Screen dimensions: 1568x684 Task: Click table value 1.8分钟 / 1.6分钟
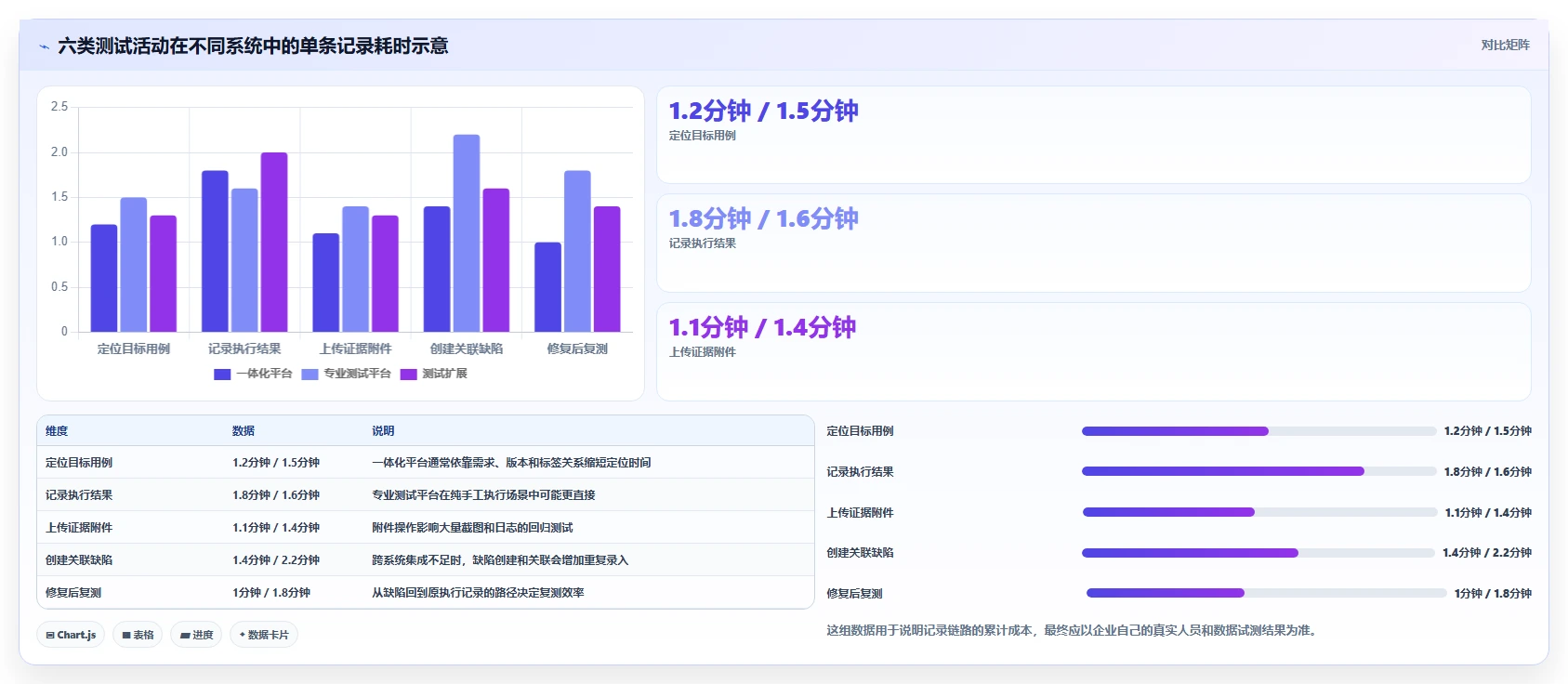click(x=276, y=495)
